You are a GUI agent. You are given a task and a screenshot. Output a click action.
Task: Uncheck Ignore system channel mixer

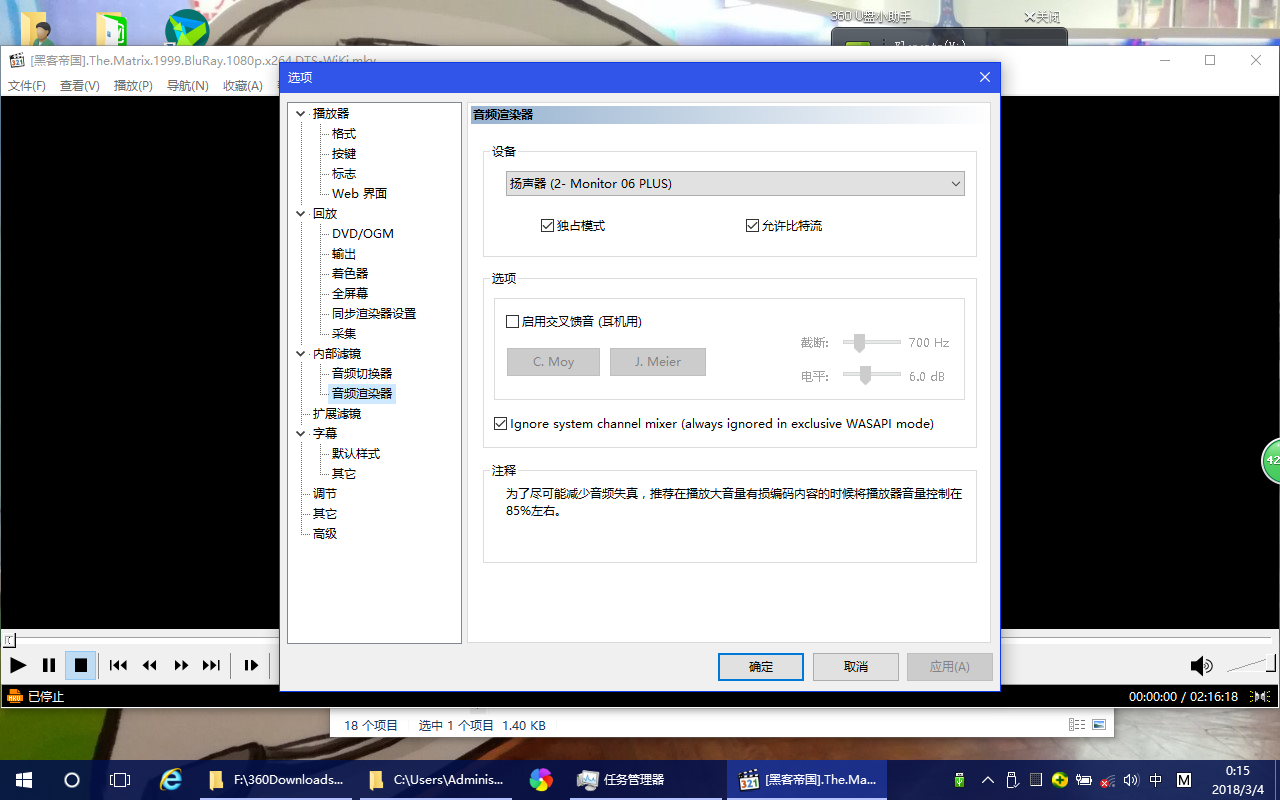(x=500, y=423)
